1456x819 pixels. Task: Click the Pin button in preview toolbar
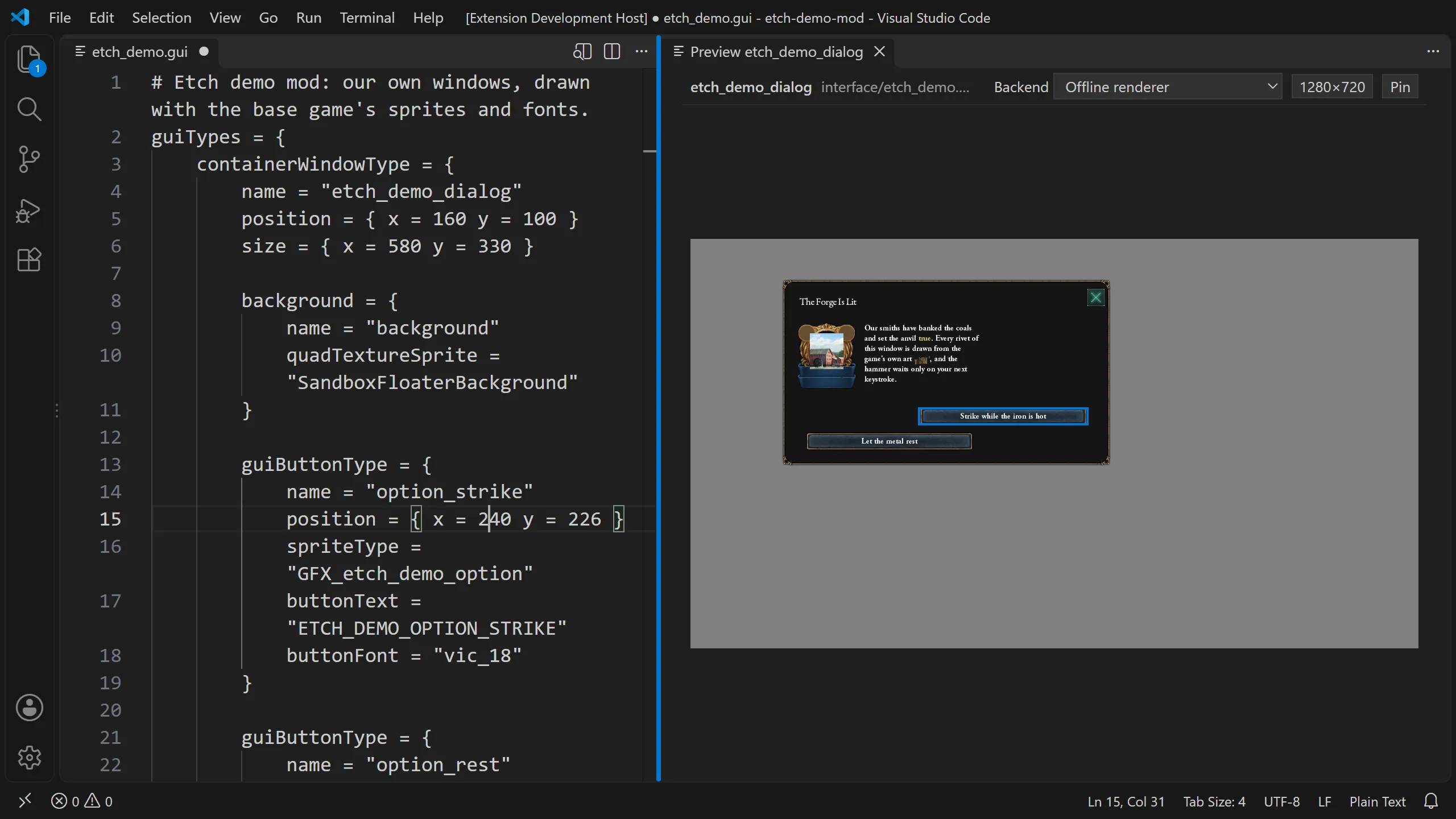[1400, 87]
